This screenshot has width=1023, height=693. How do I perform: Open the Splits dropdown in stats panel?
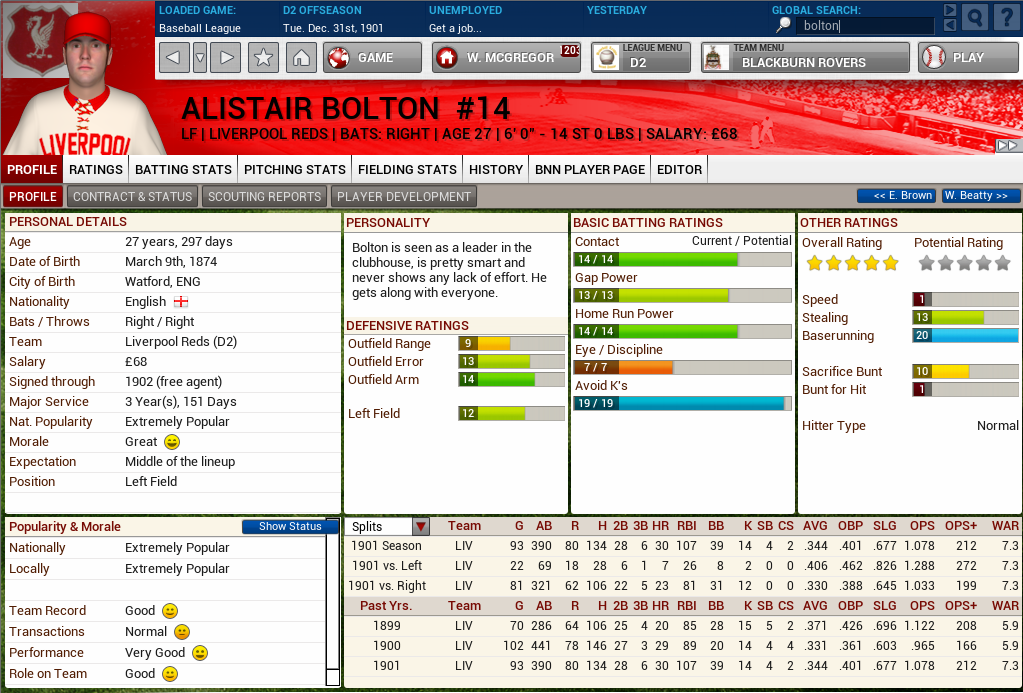point(419,525)
